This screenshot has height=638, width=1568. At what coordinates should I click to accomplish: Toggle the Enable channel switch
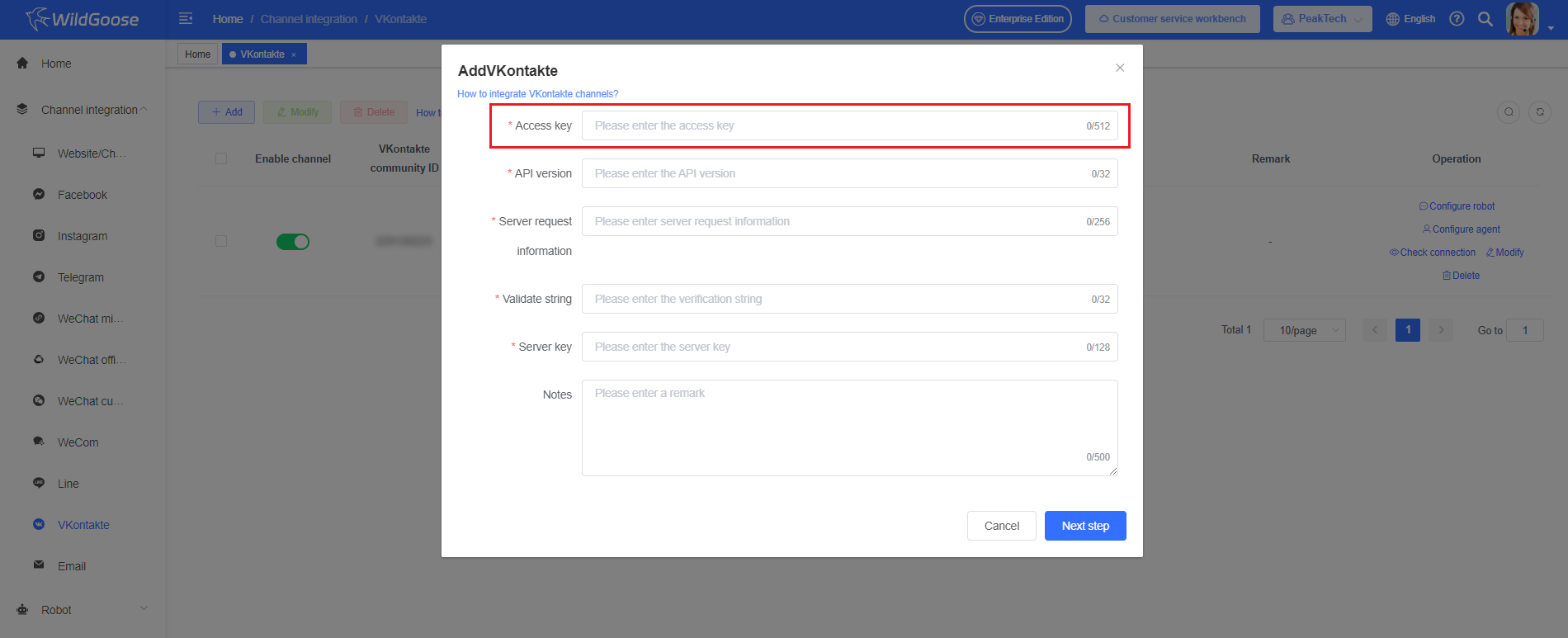[293, 242]
